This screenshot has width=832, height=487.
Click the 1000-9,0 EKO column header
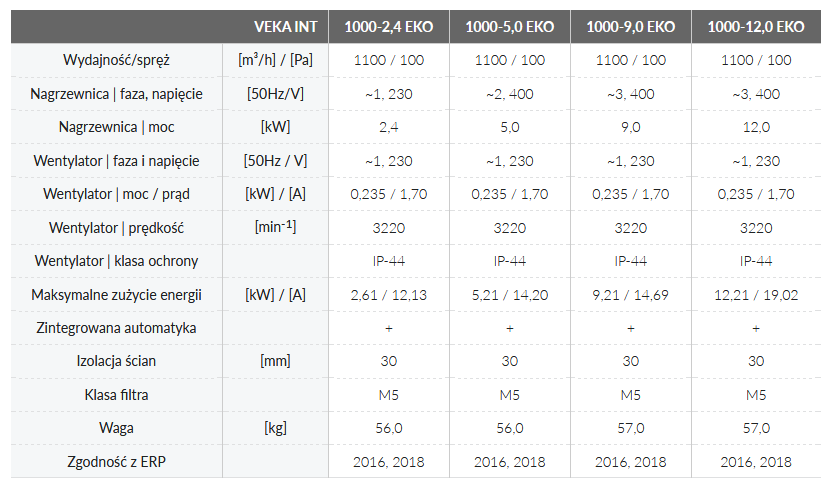pyautogui.click(x=630, y=26)
